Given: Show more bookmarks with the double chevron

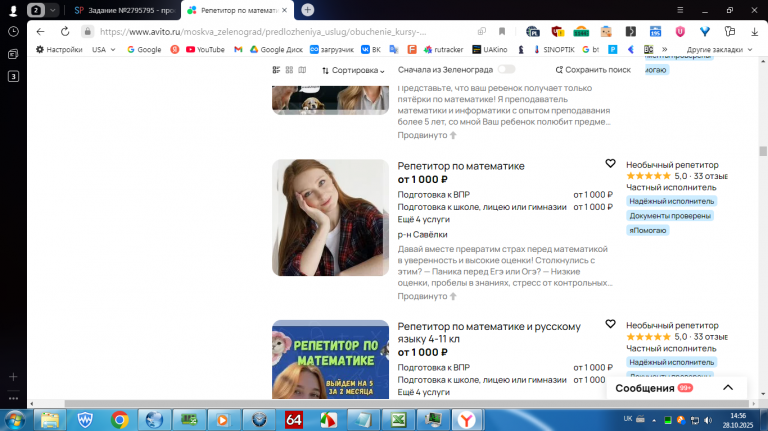Looking at the screenshot, I should (665, 49).
